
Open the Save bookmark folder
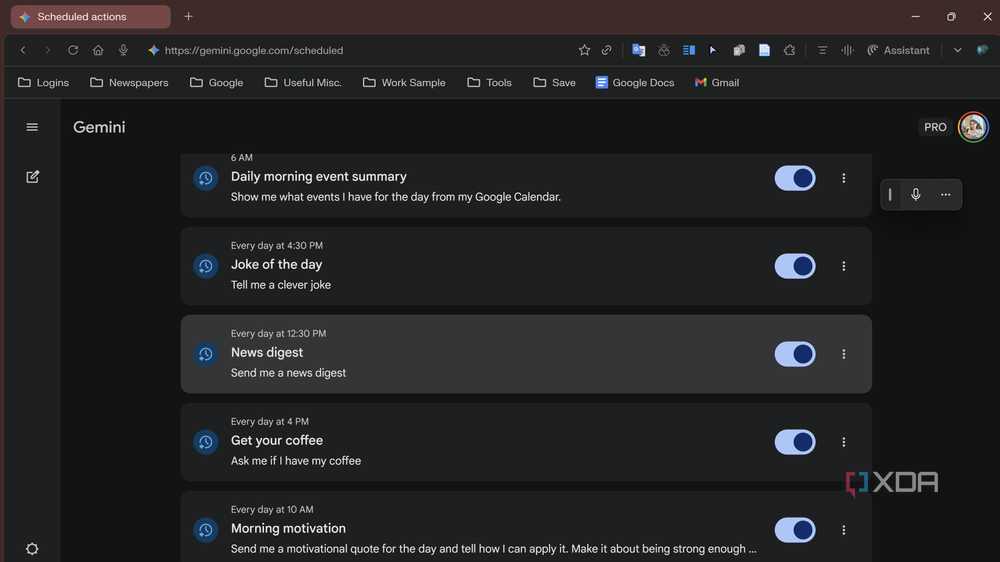pos(554,82)
